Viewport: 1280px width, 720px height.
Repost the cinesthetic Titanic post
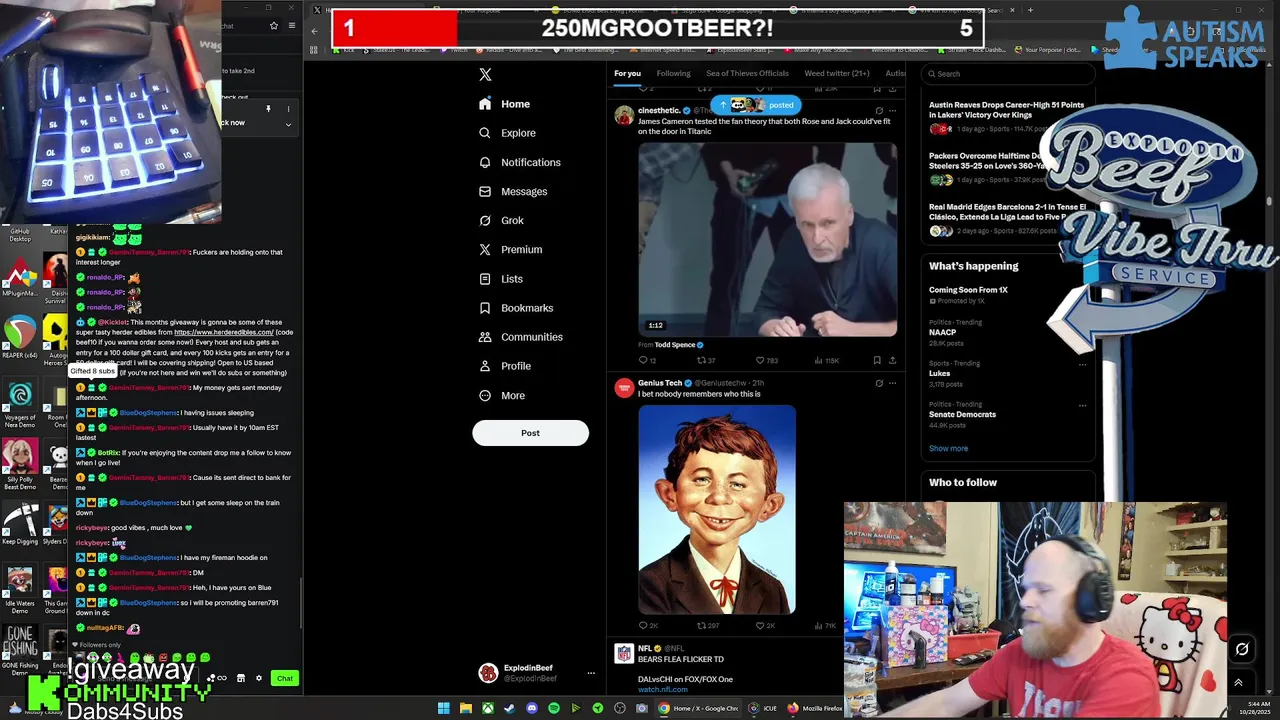pyautogui.click(x=705, y=360)
